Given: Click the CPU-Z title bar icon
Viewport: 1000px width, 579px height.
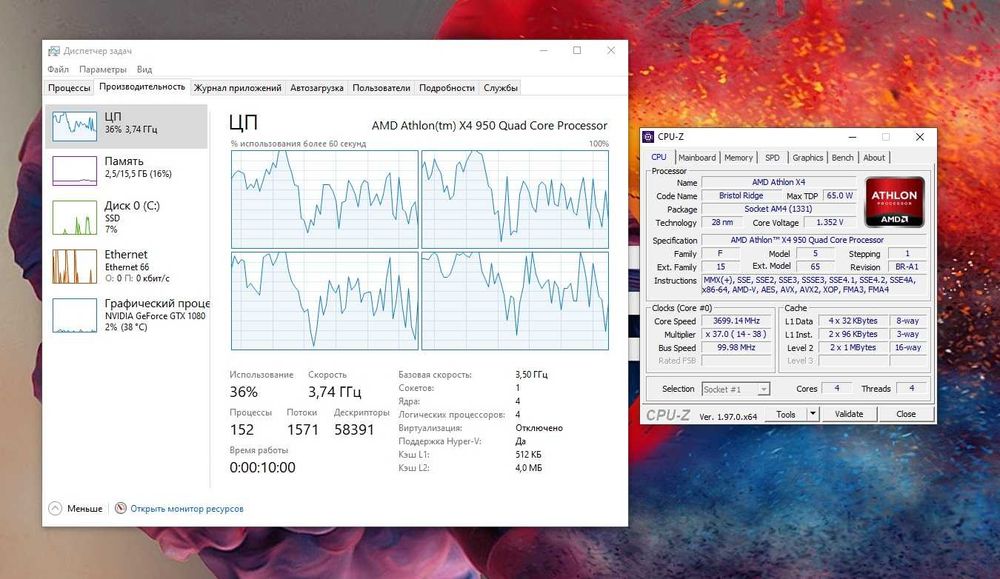Looking at the screenshot, I should coord(649,136).
